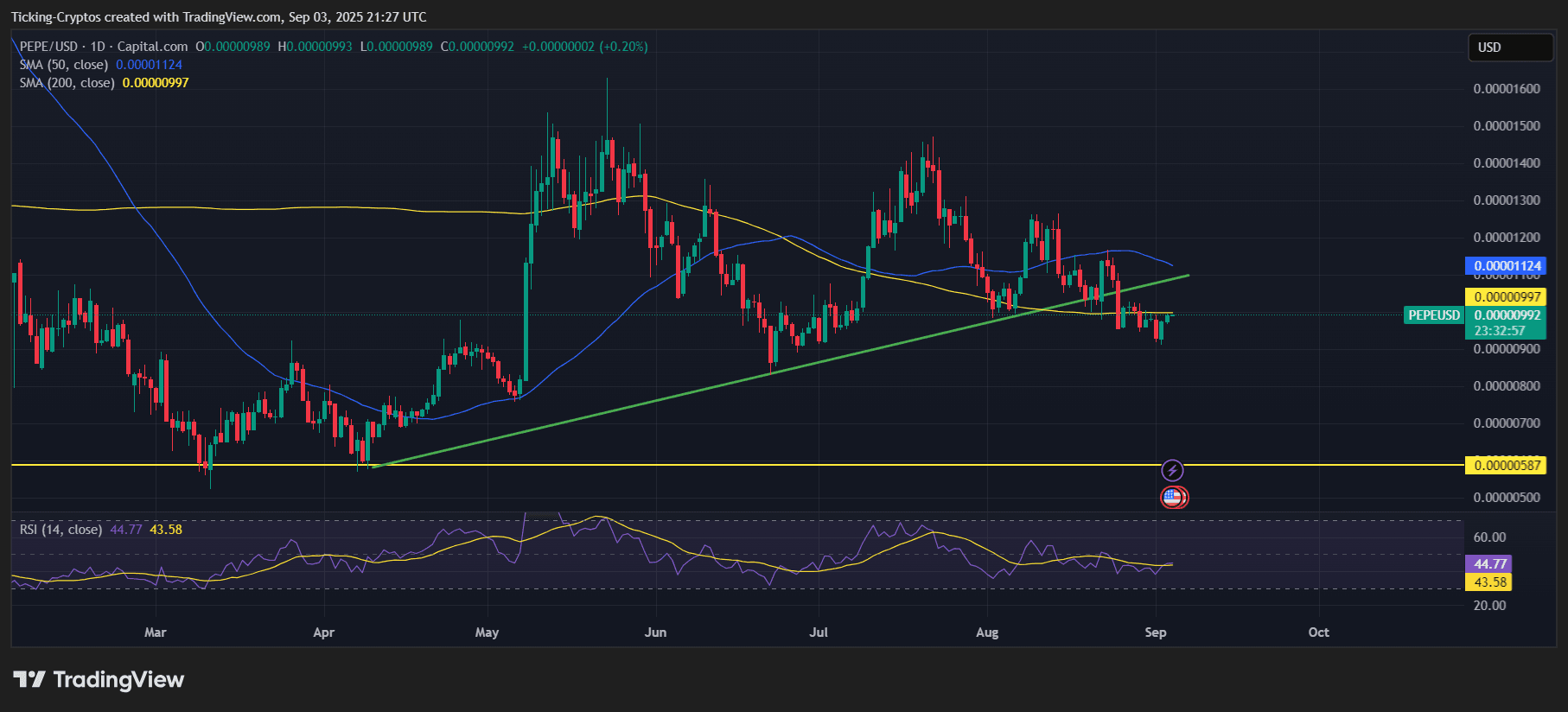Click the Ticking-Cryptos created with TradingView.com caption
The image size is (1568, 712).
click(219, 17)
